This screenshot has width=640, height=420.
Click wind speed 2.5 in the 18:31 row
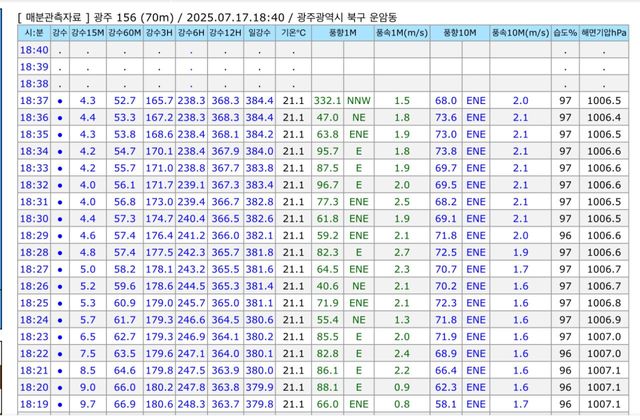point(402,202)
